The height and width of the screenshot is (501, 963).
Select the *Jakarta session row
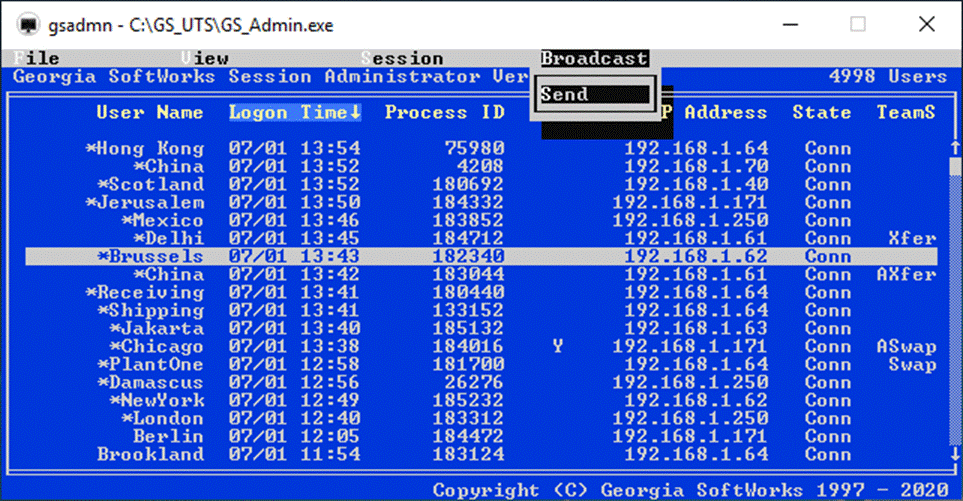click(482, 328)
